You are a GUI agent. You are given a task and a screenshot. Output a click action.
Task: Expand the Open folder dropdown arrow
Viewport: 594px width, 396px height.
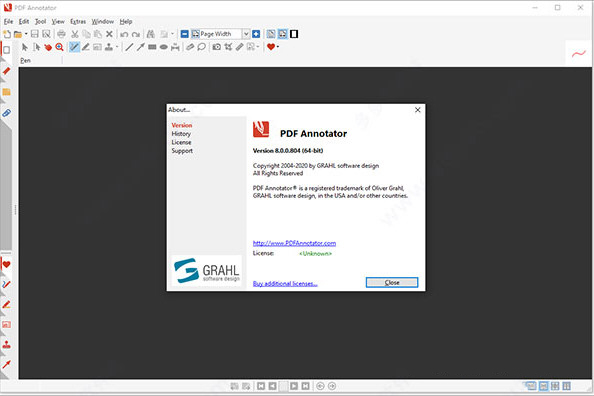click(26, 34)
